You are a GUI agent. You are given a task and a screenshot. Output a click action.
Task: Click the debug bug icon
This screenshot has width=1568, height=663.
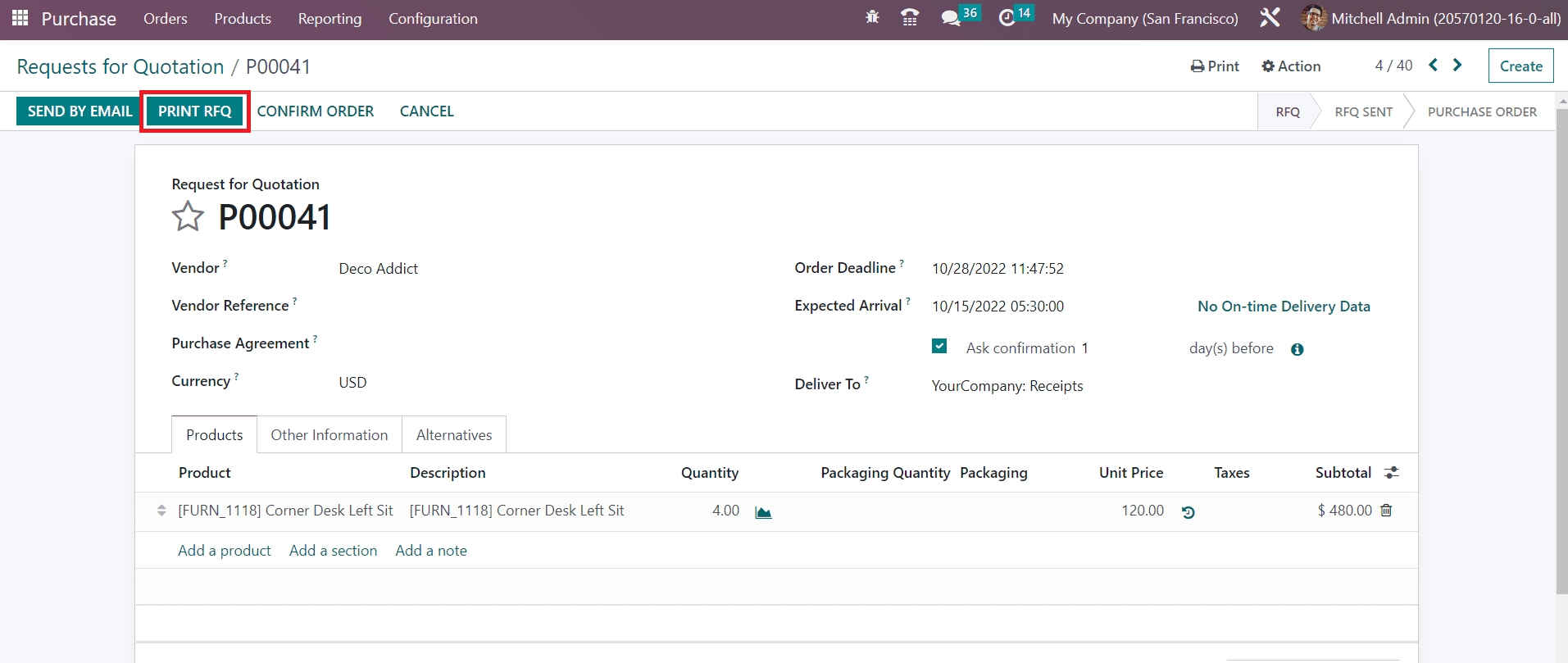[x=872, y=17]
